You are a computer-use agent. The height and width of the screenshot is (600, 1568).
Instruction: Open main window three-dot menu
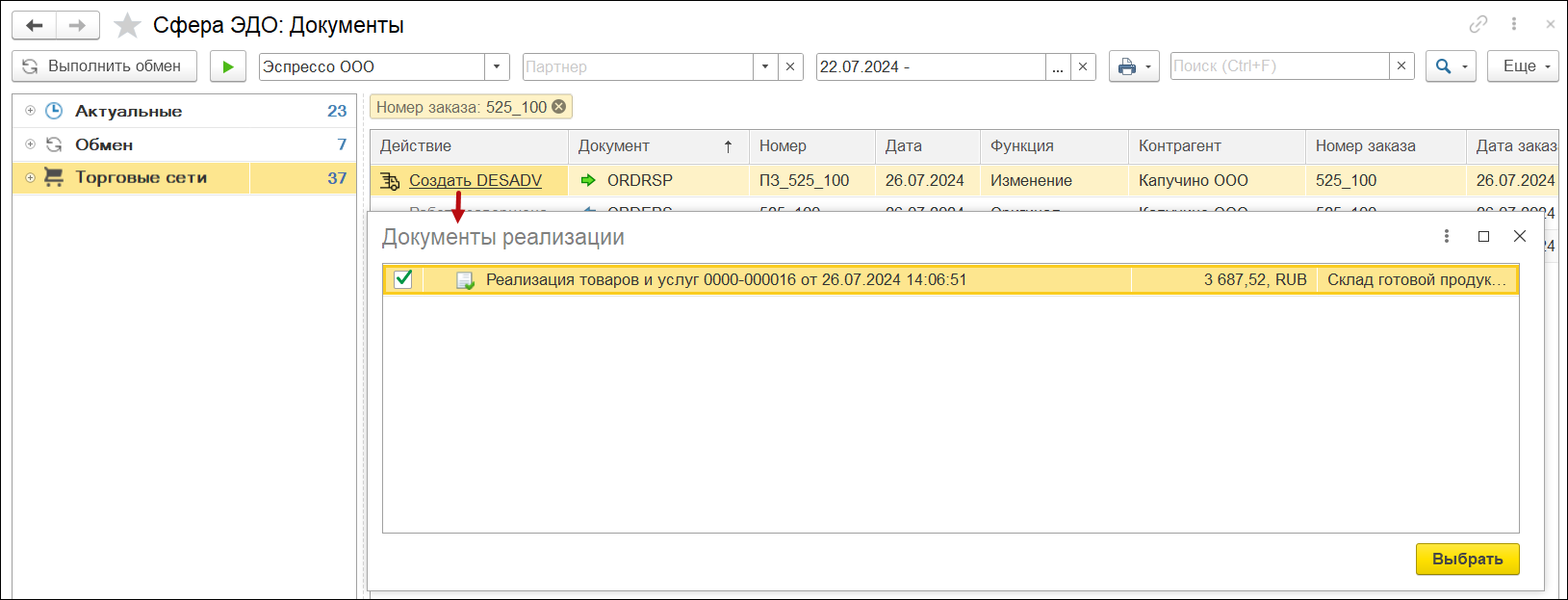pyautogui.click(x=1514, y=24)
